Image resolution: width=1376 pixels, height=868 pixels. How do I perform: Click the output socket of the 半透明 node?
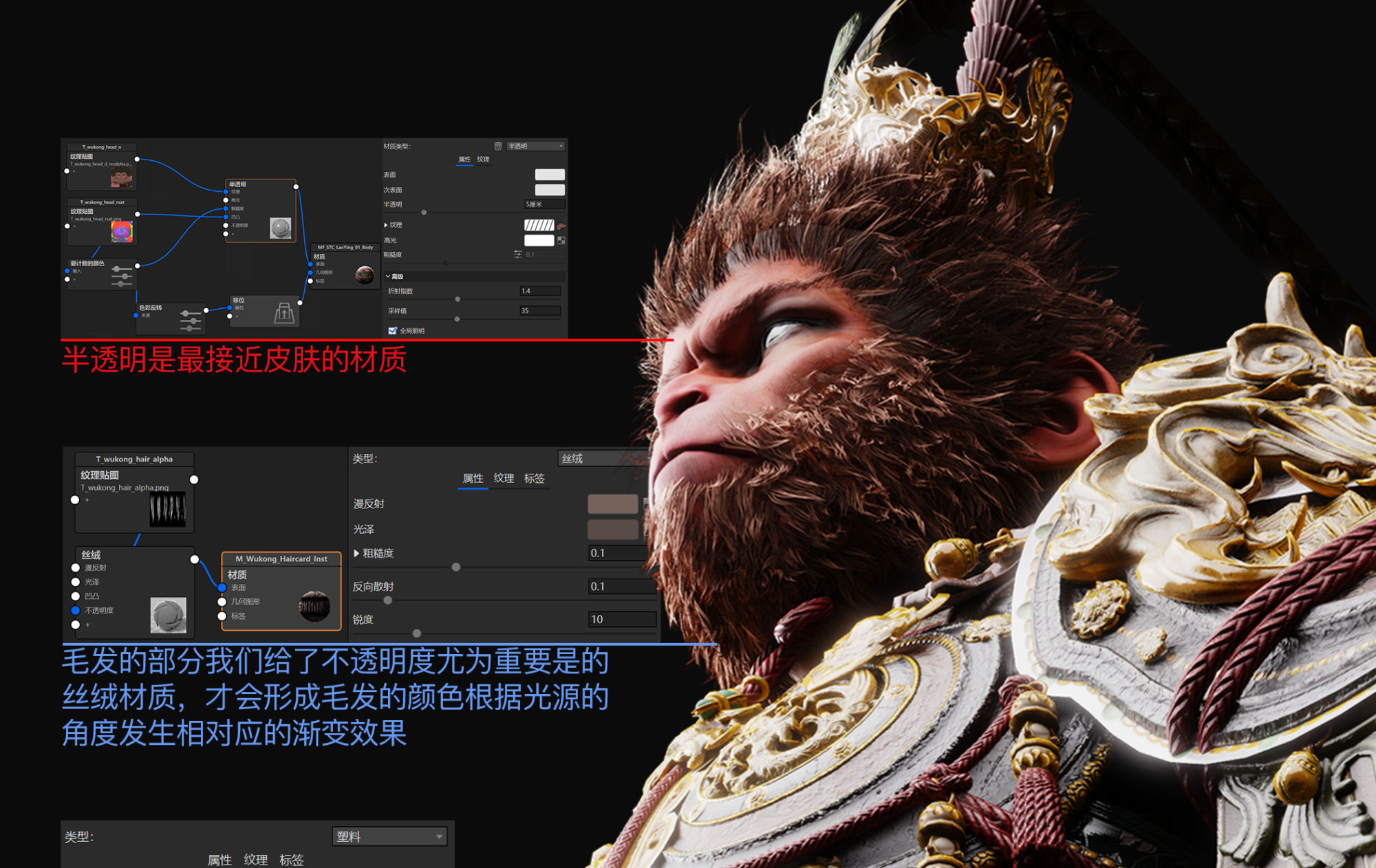[296, 186]
